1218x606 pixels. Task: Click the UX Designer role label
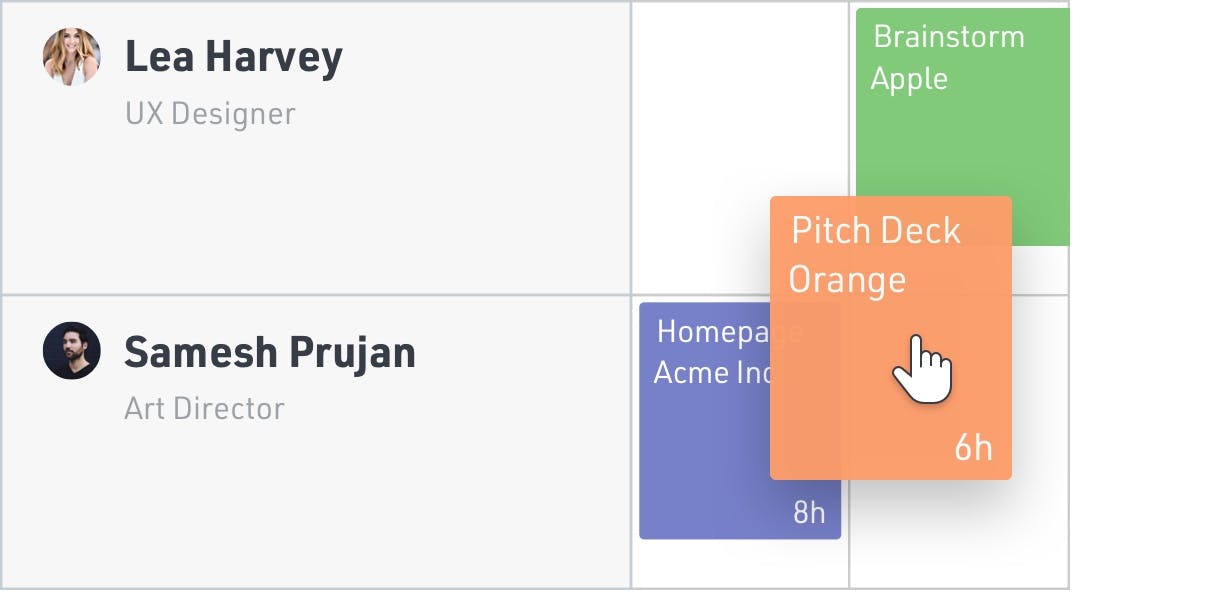209,114
